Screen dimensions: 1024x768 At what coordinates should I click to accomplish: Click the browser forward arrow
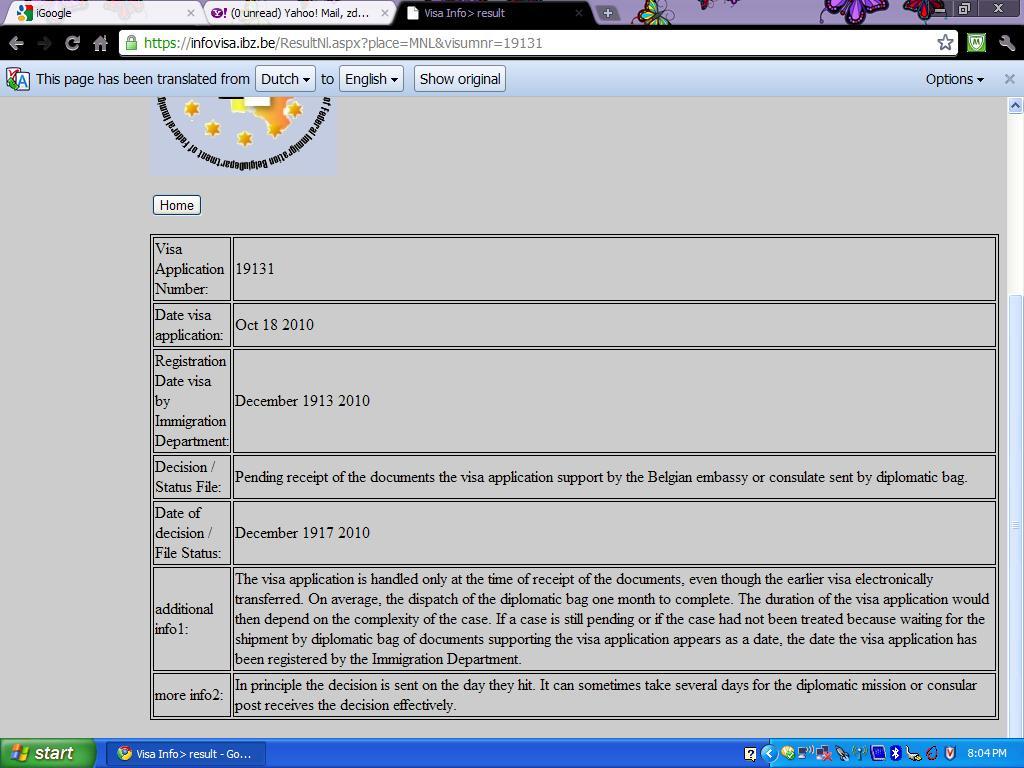pyautogui.click(x=44, y=44)
